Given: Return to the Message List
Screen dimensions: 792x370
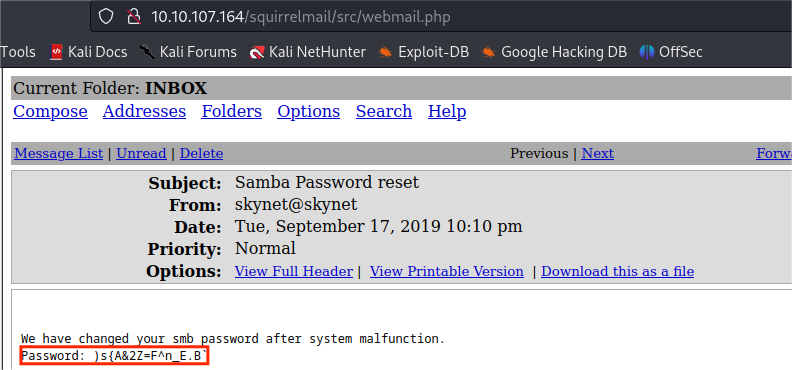Looking at the screenshot, I should 59,153.
